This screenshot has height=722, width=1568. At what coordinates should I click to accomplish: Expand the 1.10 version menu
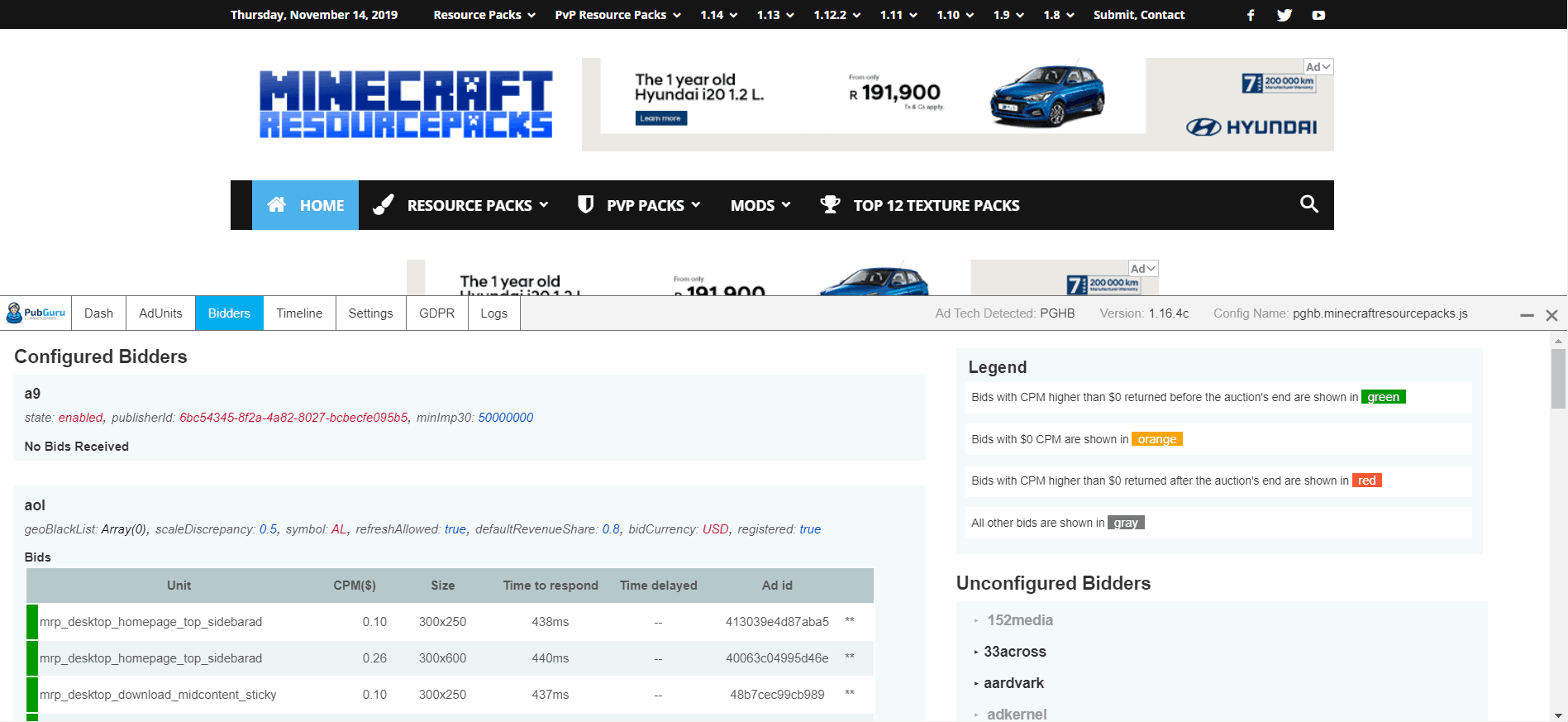coord(955,15)
